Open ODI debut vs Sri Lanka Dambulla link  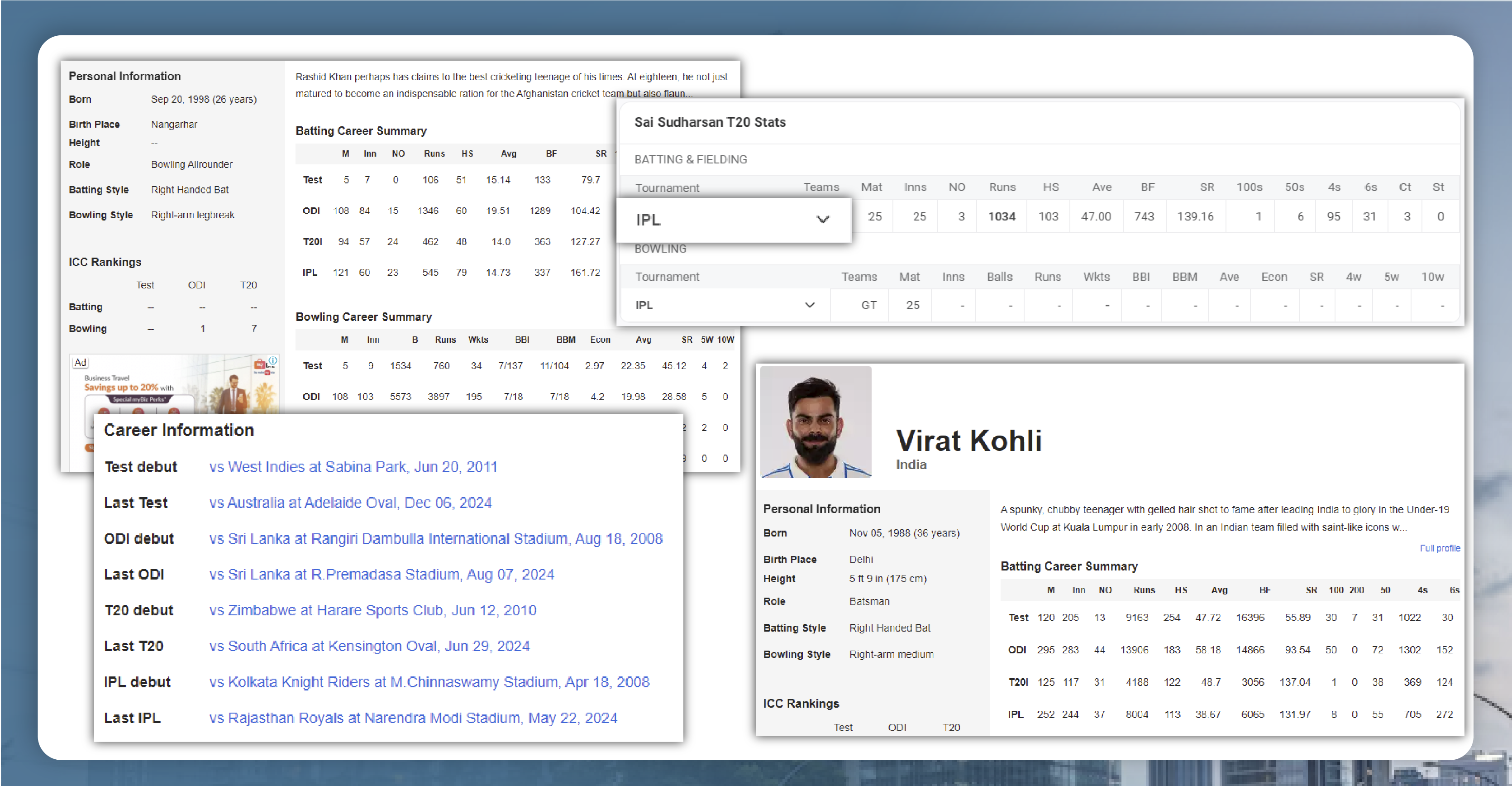pos(436,538)
